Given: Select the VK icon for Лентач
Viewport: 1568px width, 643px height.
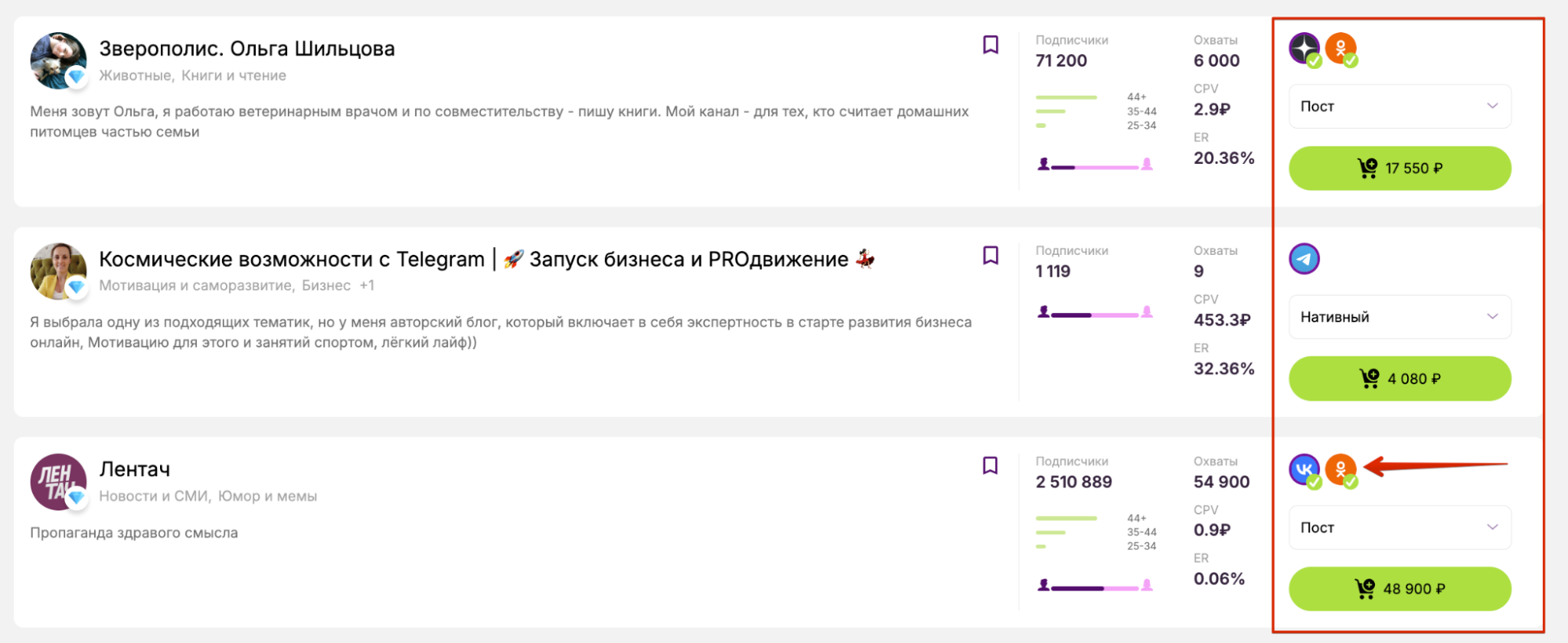Looking at the screenshot, I should pos(1304,470).
